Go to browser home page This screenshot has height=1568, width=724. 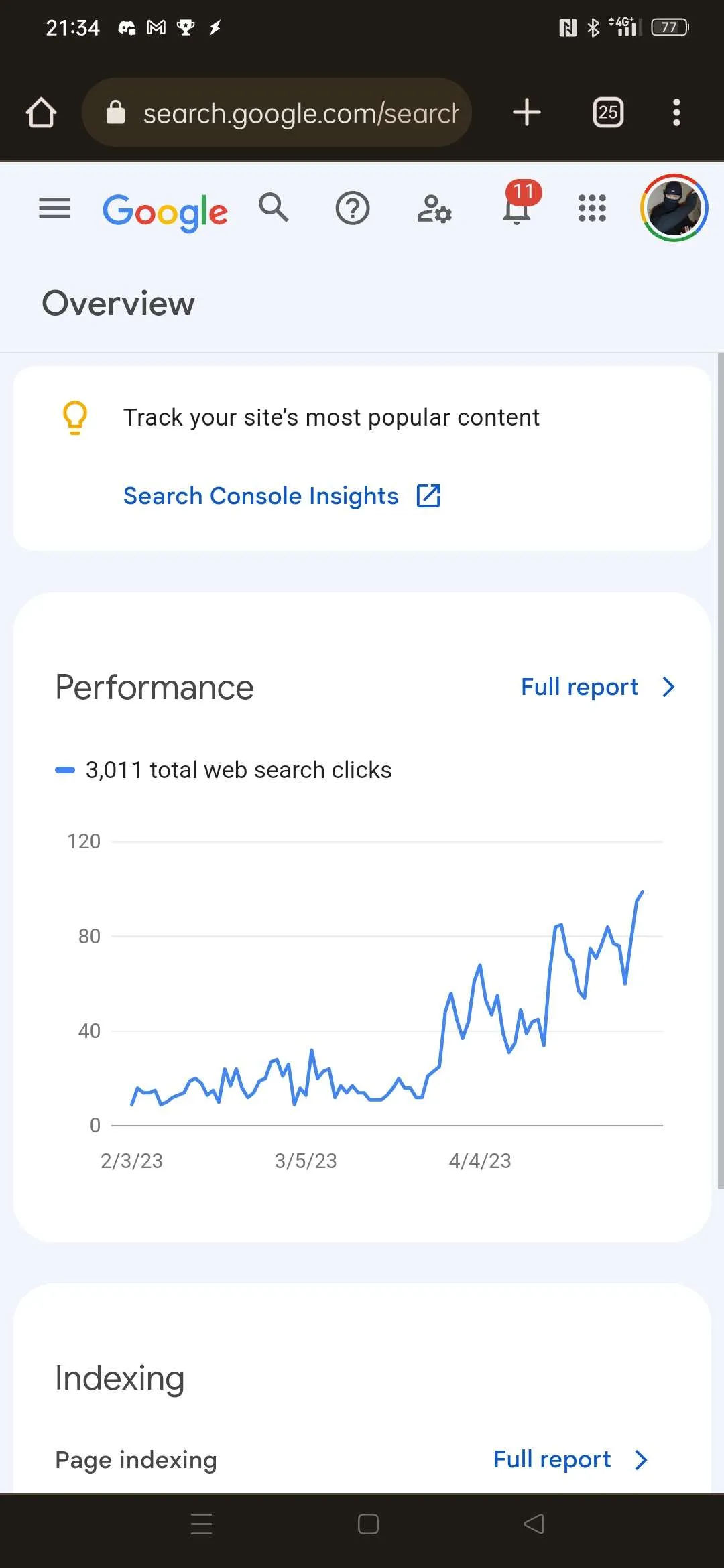point(41,113)
